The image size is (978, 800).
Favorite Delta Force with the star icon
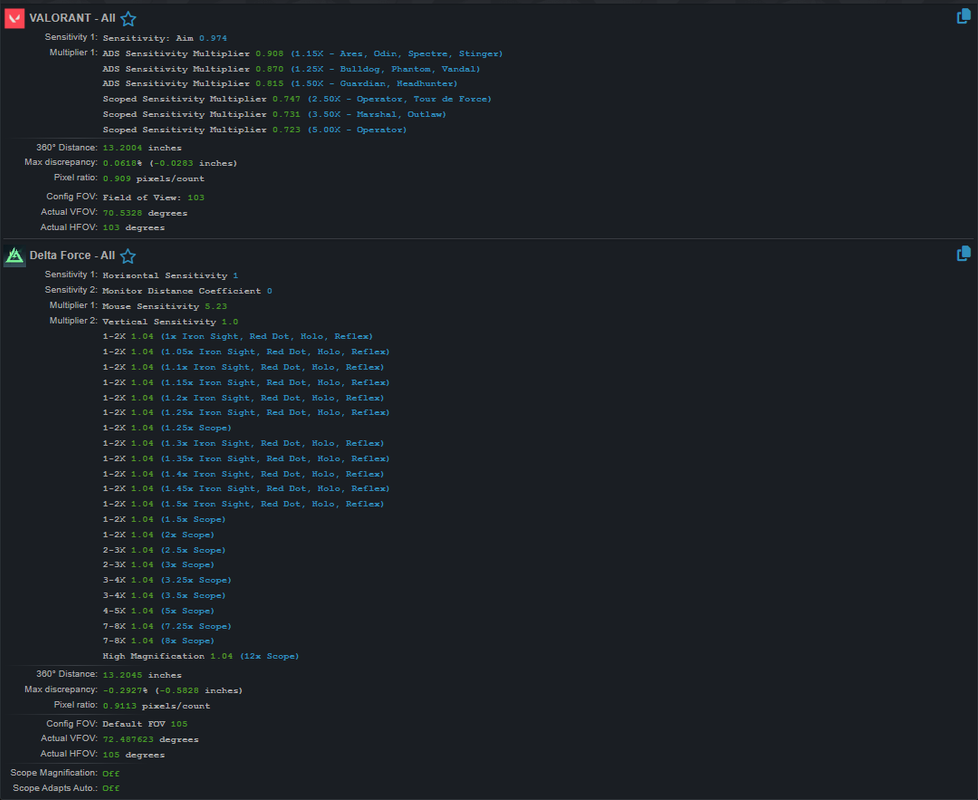(128, 256)
